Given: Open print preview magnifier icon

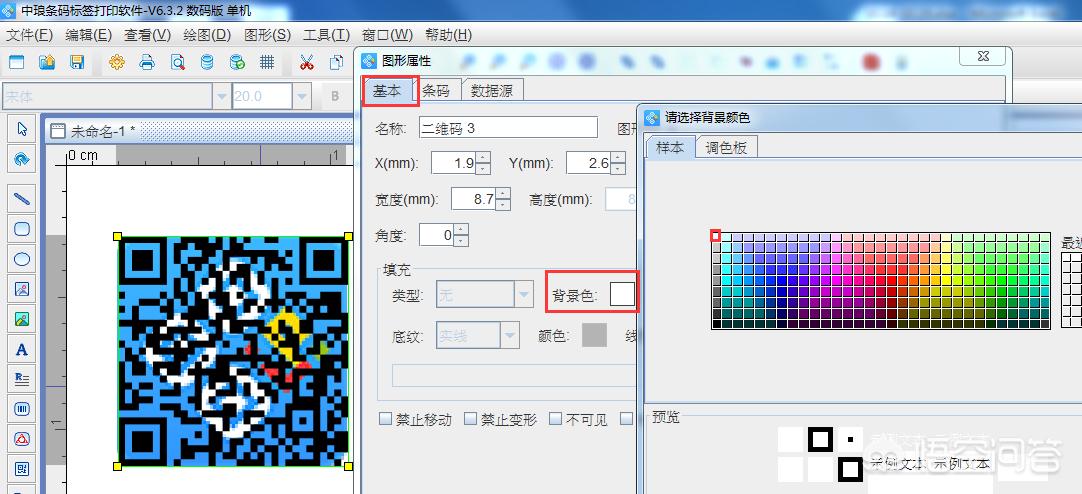Looking at the screenshot, I should (177, 62).
